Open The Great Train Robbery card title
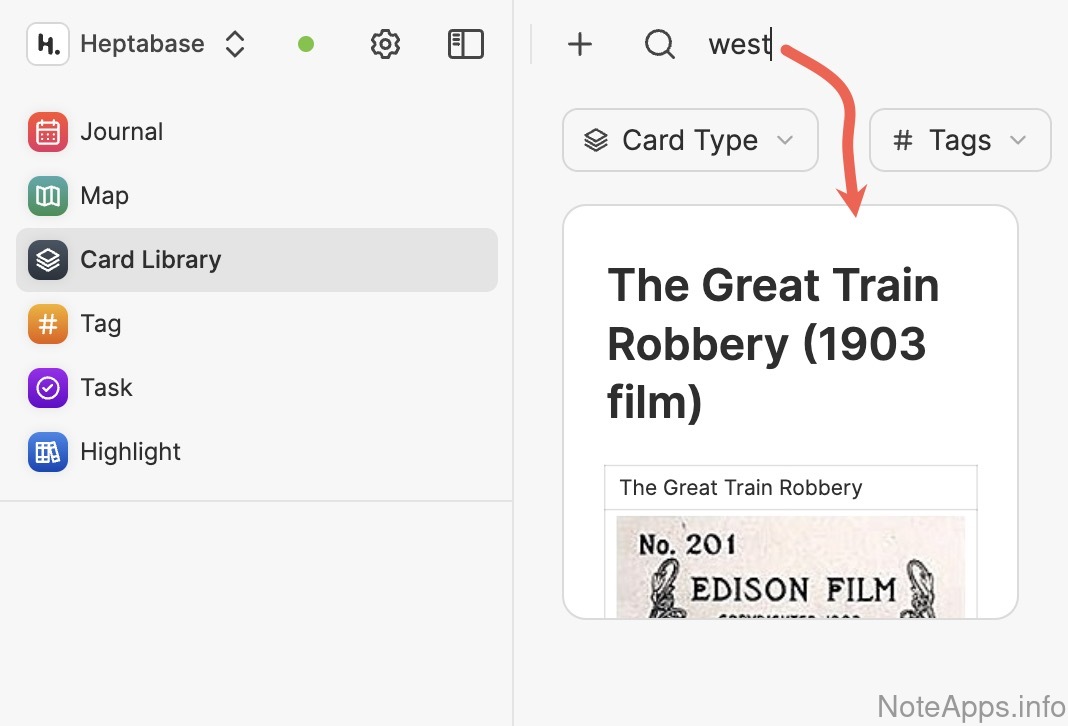1068x726 pixels. click(773, 343)
